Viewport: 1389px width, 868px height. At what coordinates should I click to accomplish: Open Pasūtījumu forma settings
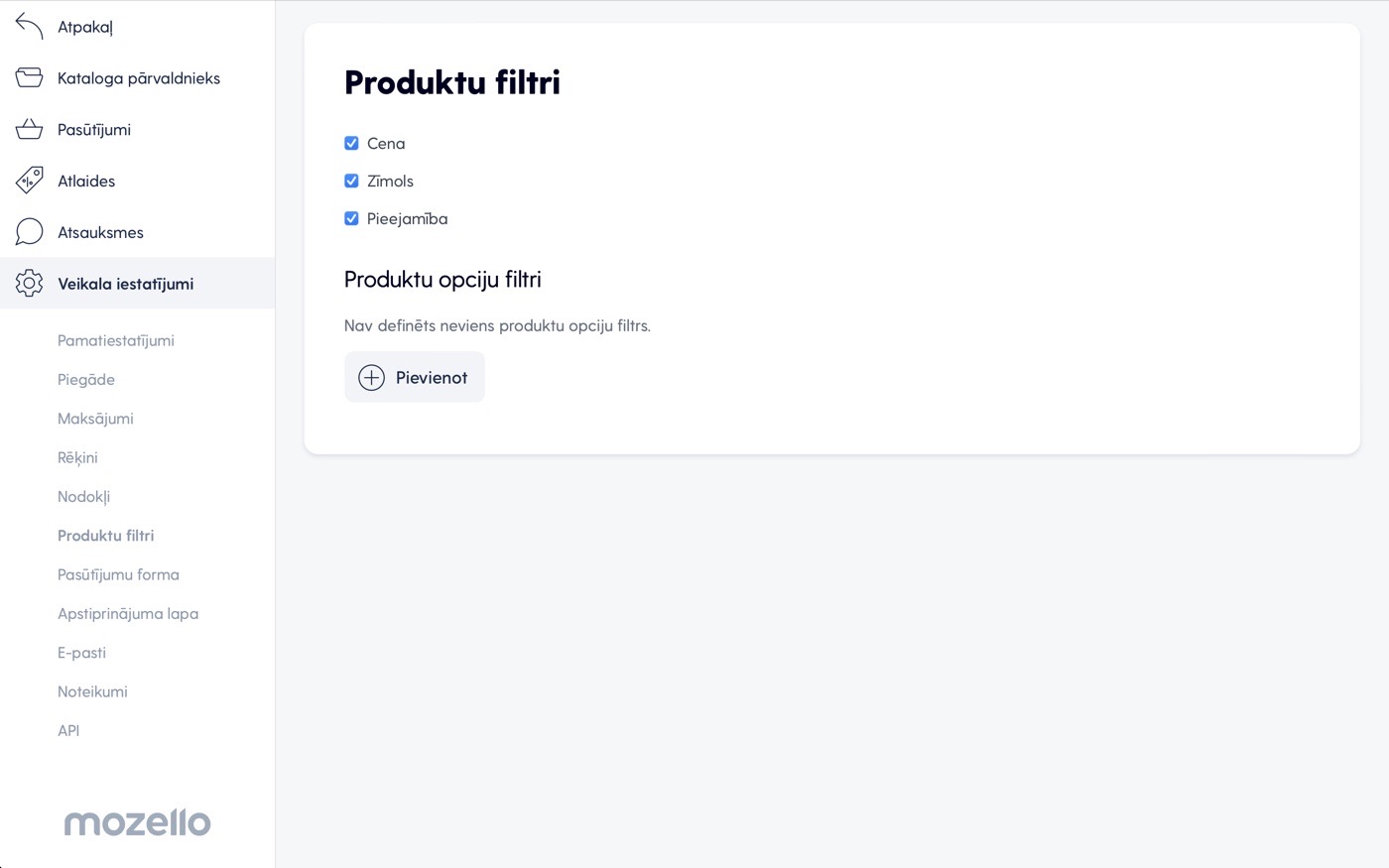[118, 574]
